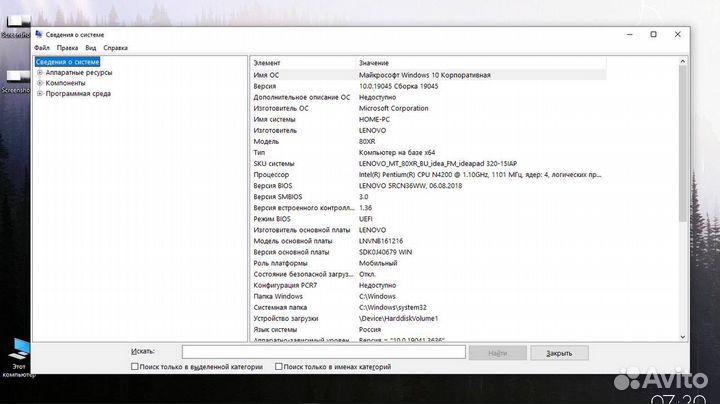Select Модель основной платы row
Screen dimensions: 720x404
pyautogui.click(x=428, y=241)
